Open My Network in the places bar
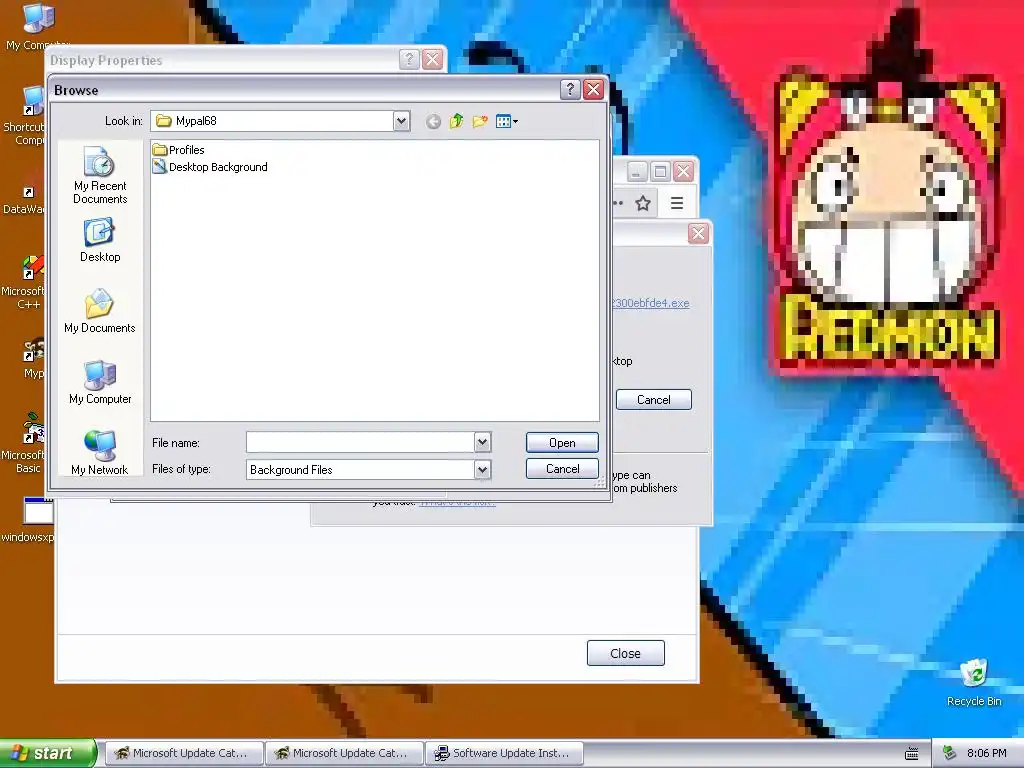 click(x=100, y=453)
